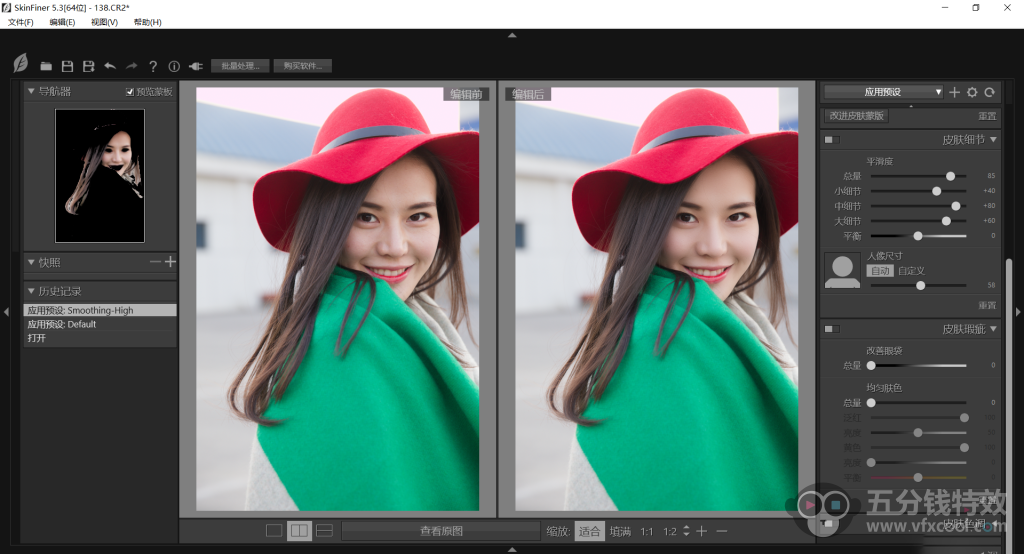
Task: Click the 平衡 smoothness balance slider
Action: (918, 236)
